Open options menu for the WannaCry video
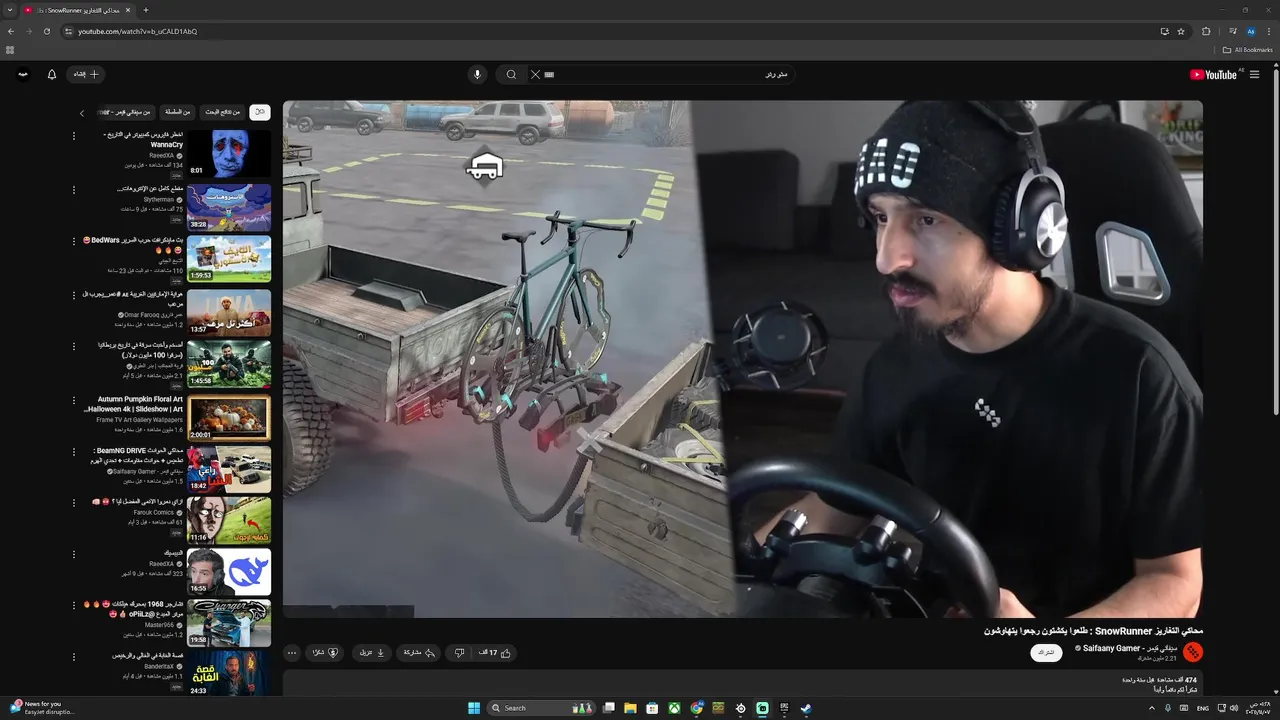Screen dimensions: 1280x720 coord(73,136)
